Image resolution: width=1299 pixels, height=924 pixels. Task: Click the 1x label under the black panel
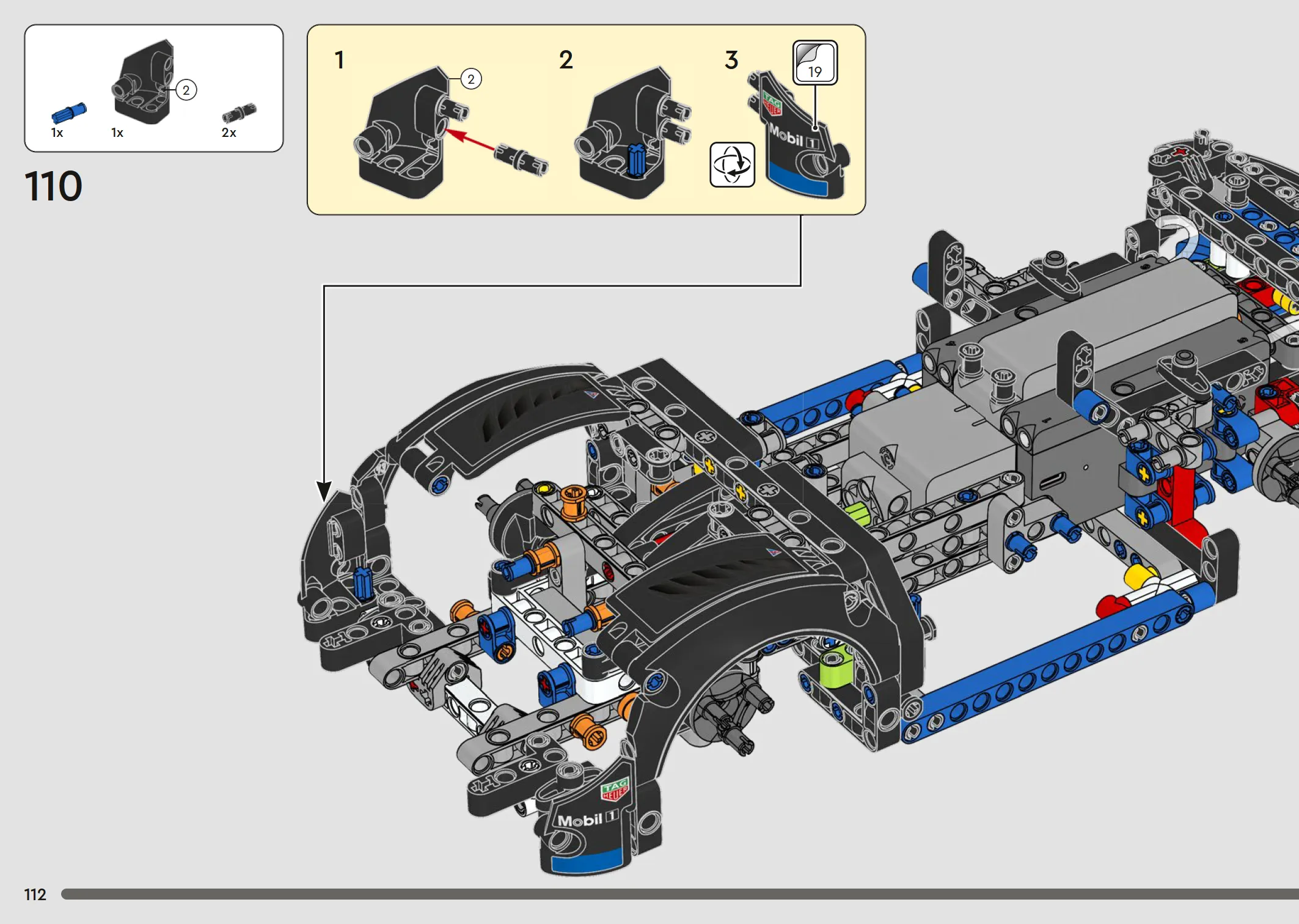(x=117, y=133)
